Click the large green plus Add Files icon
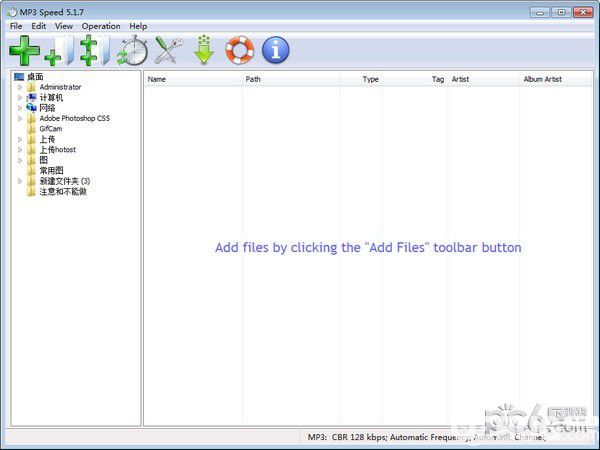The height and width of the screenshot is (450, 600). click(24, 50)
